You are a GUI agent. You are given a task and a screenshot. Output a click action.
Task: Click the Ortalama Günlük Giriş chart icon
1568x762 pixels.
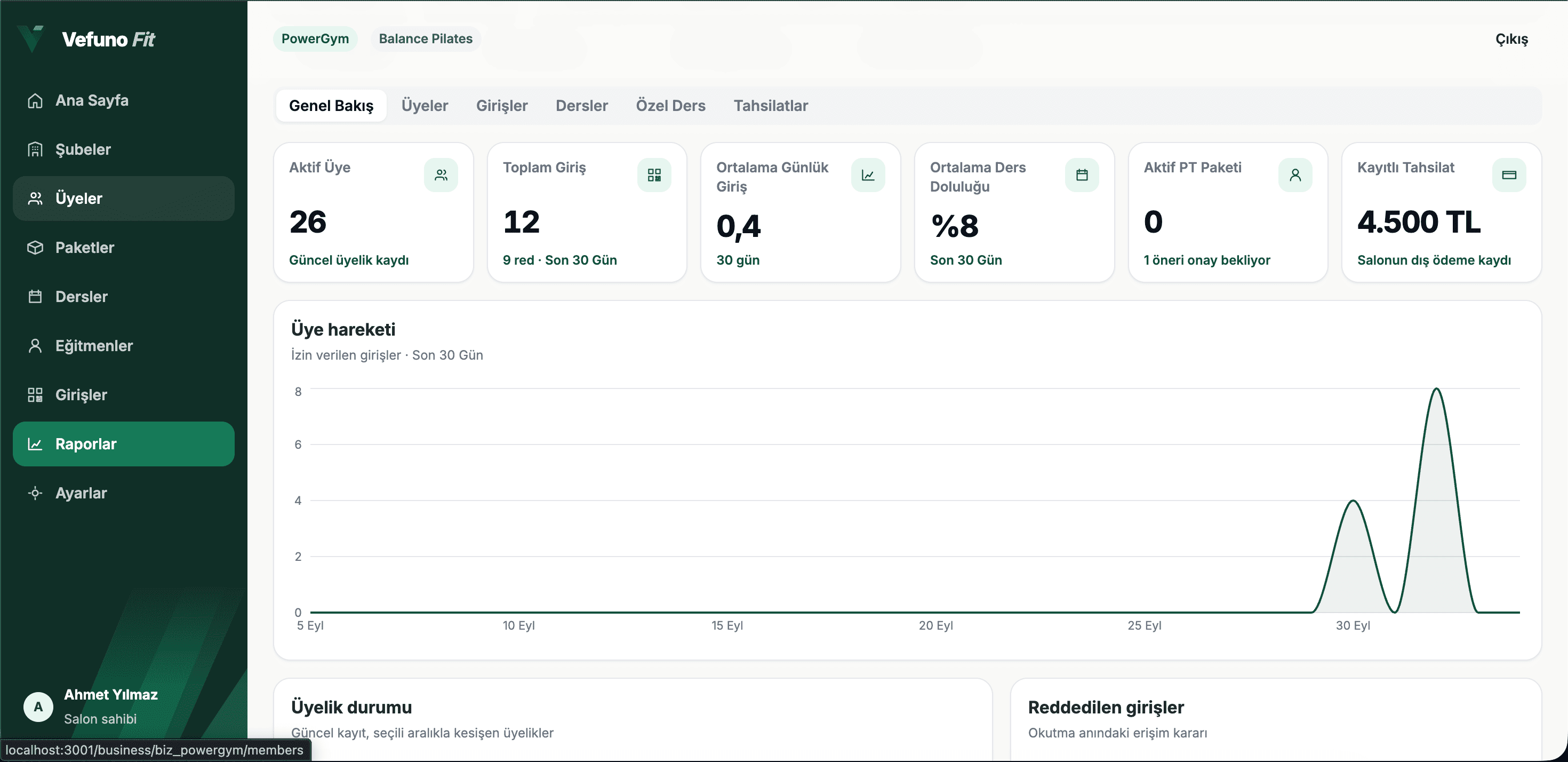click(x=868, y=176)
